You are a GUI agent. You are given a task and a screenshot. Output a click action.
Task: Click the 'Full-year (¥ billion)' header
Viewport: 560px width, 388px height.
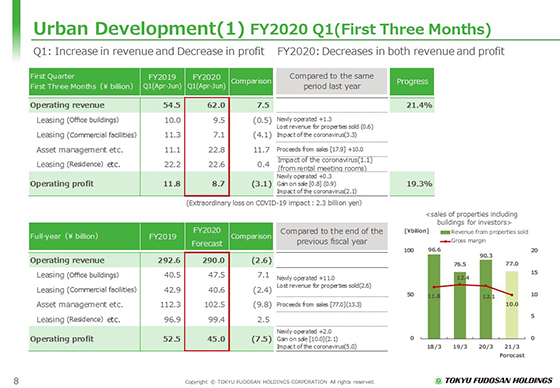click(84, 237)
